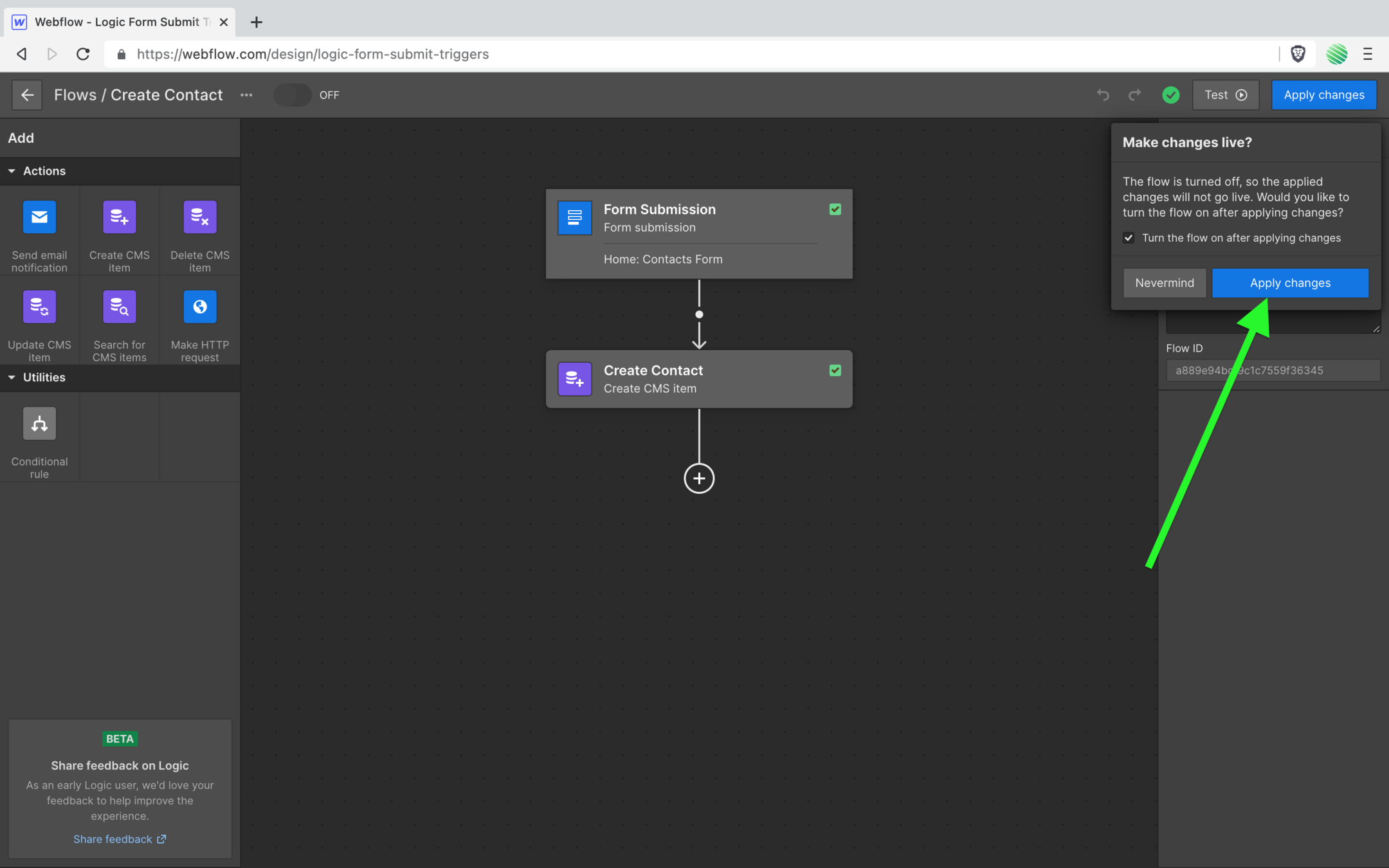Click the plus circle to add step
Image resolution: width=1389 pixels, height=868 pixels.
[699, 478]
